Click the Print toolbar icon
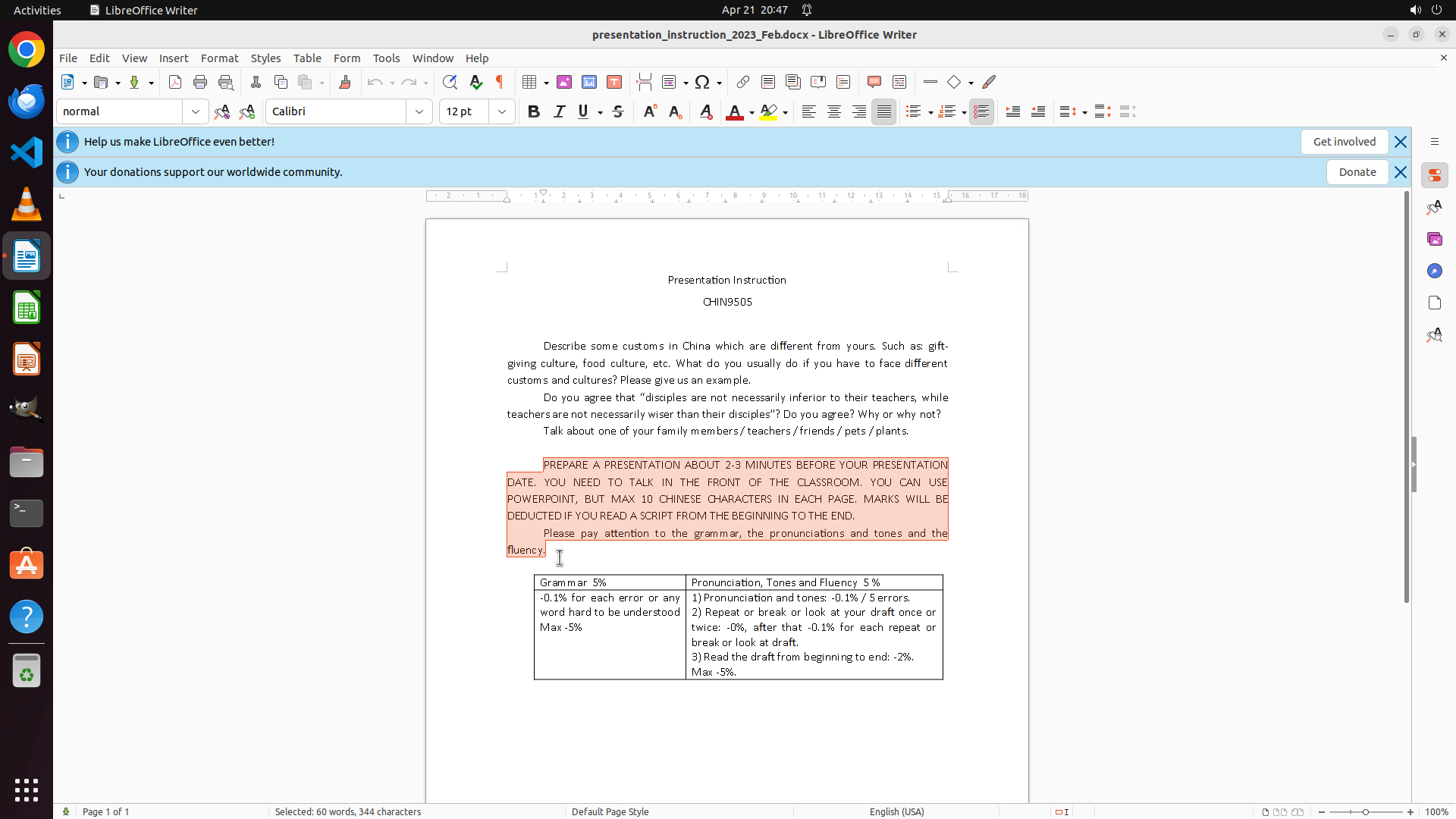Viewport: 1456px width, 819px height. point(200,82)
